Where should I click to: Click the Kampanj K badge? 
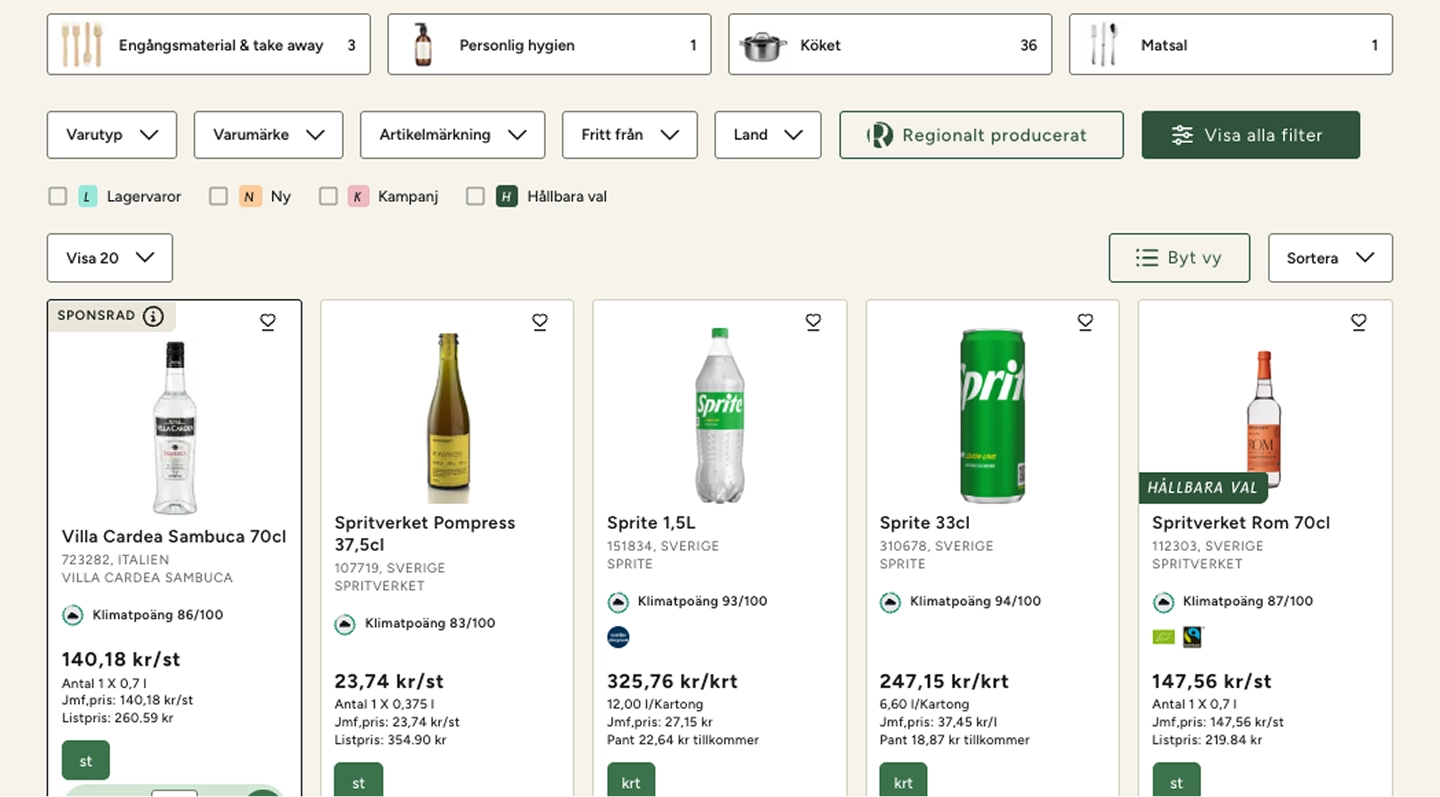pos(358,196)
